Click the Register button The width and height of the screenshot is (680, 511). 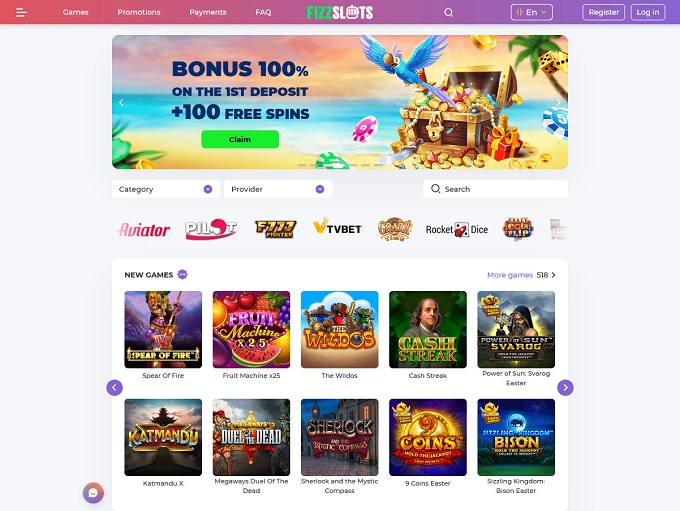(603, 13)
